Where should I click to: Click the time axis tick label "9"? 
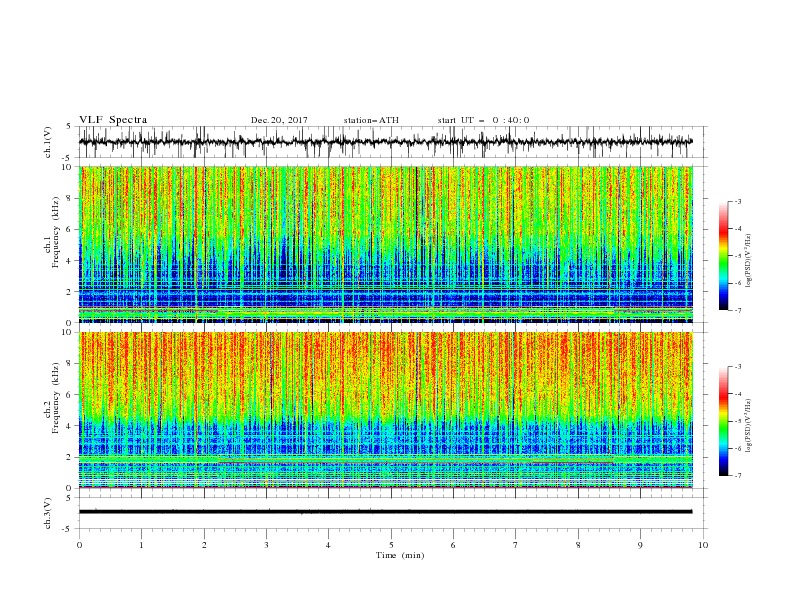(x=640, y=545)
